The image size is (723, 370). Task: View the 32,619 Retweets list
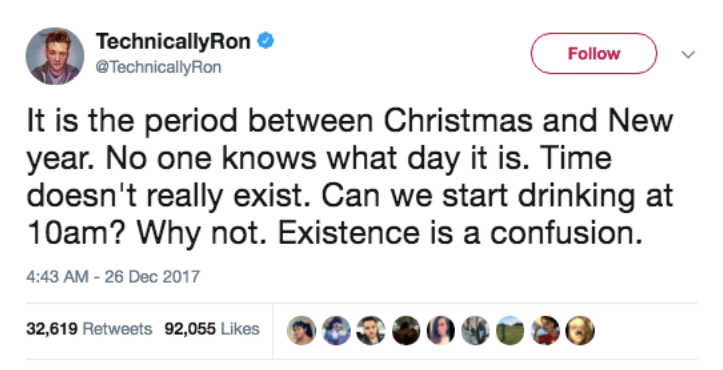click(x=89, y=329)
